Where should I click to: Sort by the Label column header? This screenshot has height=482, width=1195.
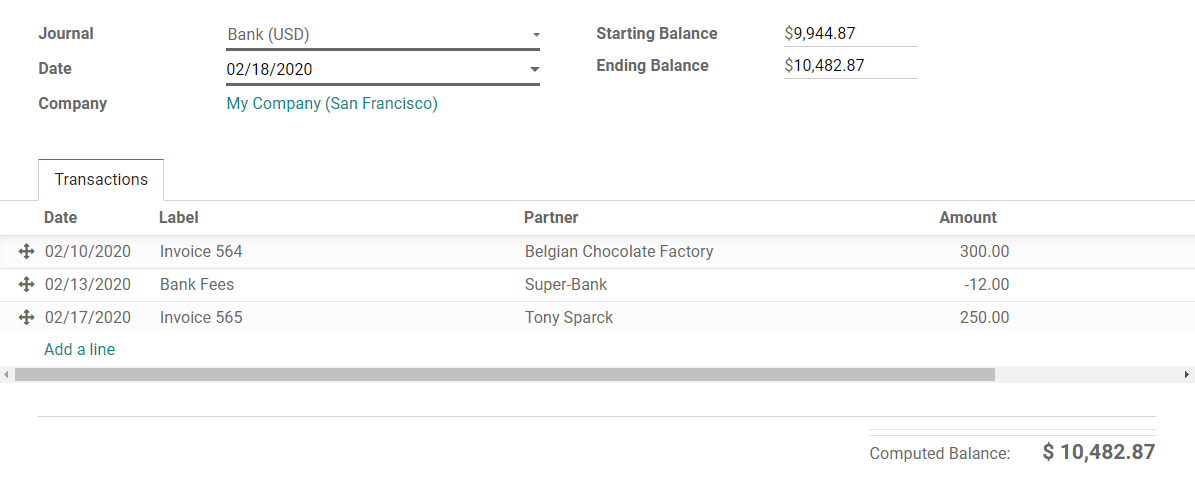click(179, 218)
